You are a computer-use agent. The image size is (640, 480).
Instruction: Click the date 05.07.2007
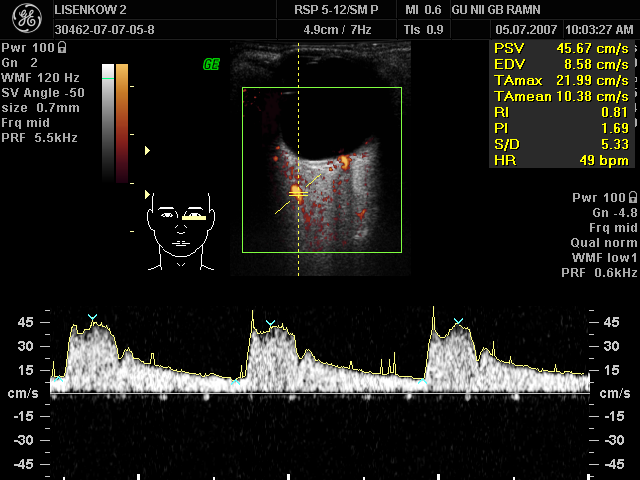coord(526,29)
